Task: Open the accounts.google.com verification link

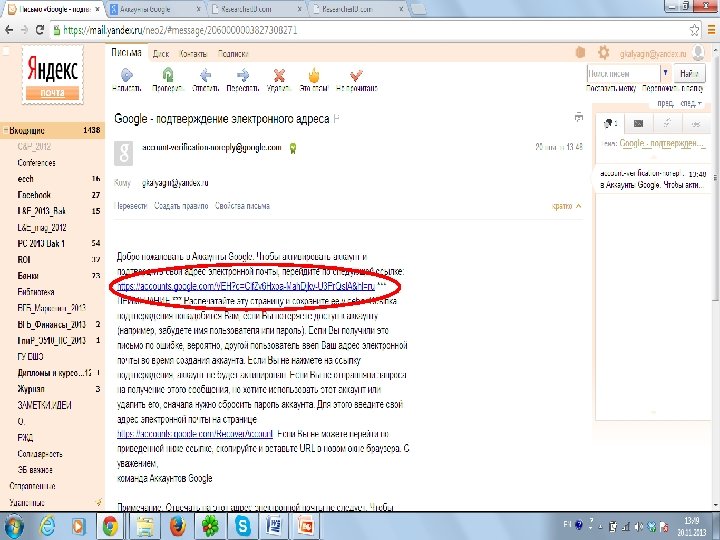Action: point(246,286)
